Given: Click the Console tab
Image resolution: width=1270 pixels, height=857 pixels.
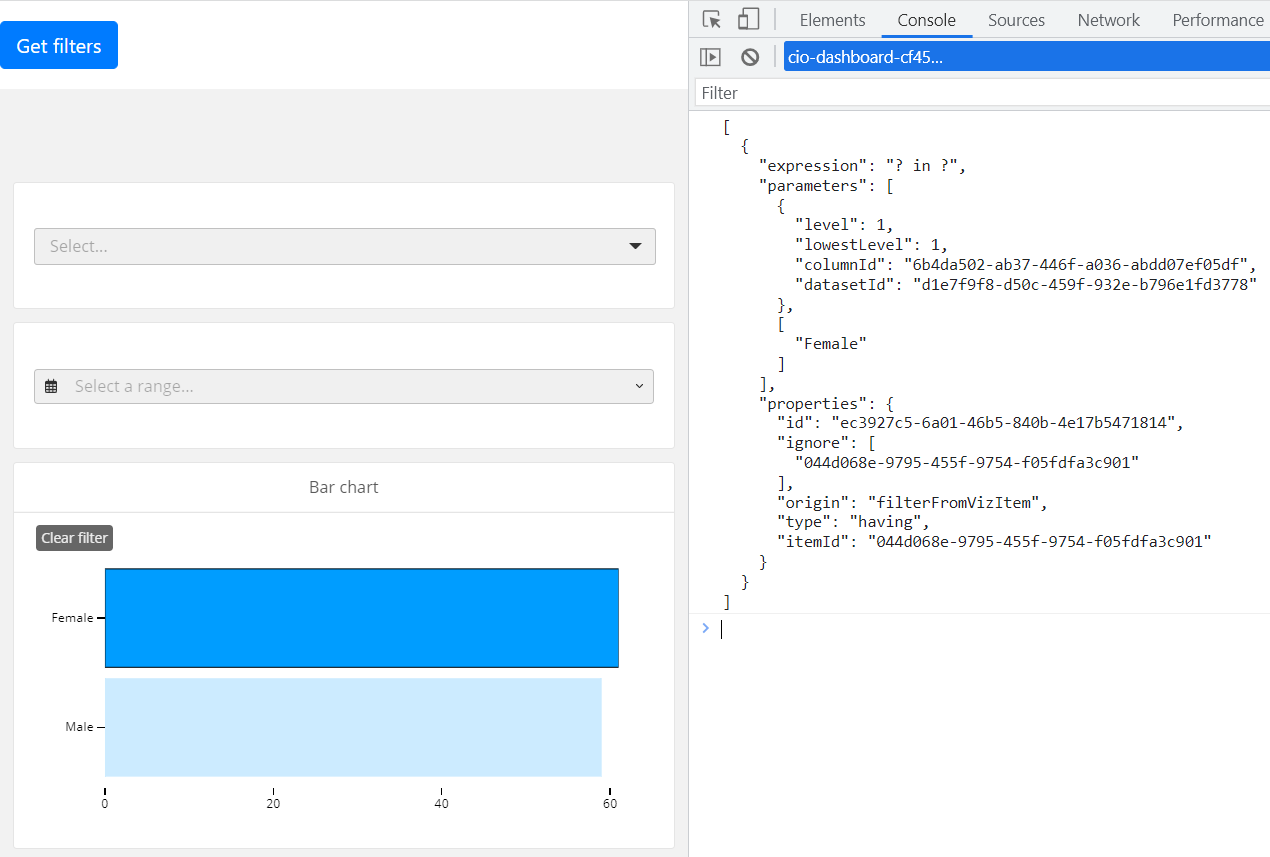Looking at the screenshot, I should pos(926,20).
